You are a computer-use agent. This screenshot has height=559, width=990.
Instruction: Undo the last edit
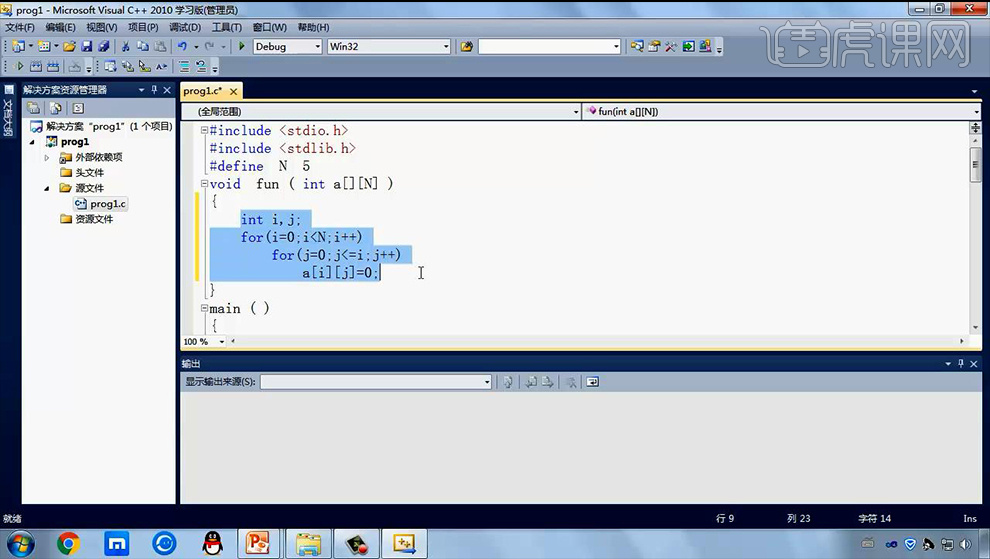click(182, 46)
